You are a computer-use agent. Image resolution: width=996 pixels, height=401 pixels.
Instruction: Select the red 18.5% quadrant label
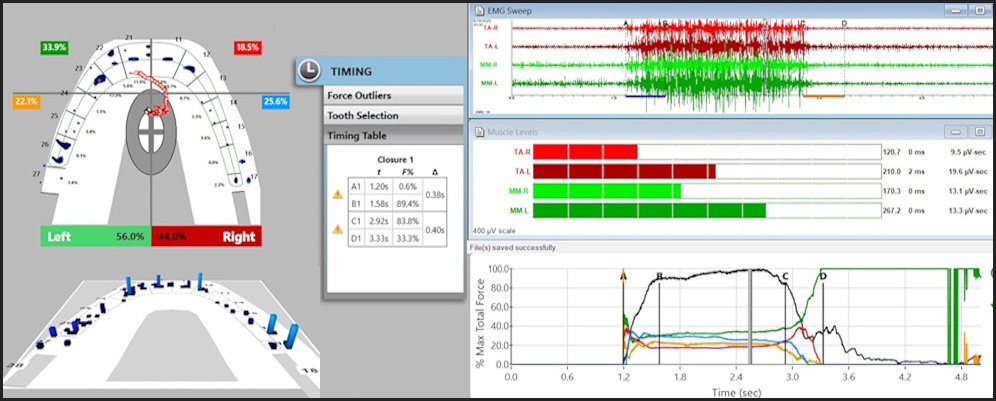pos(248,48)
